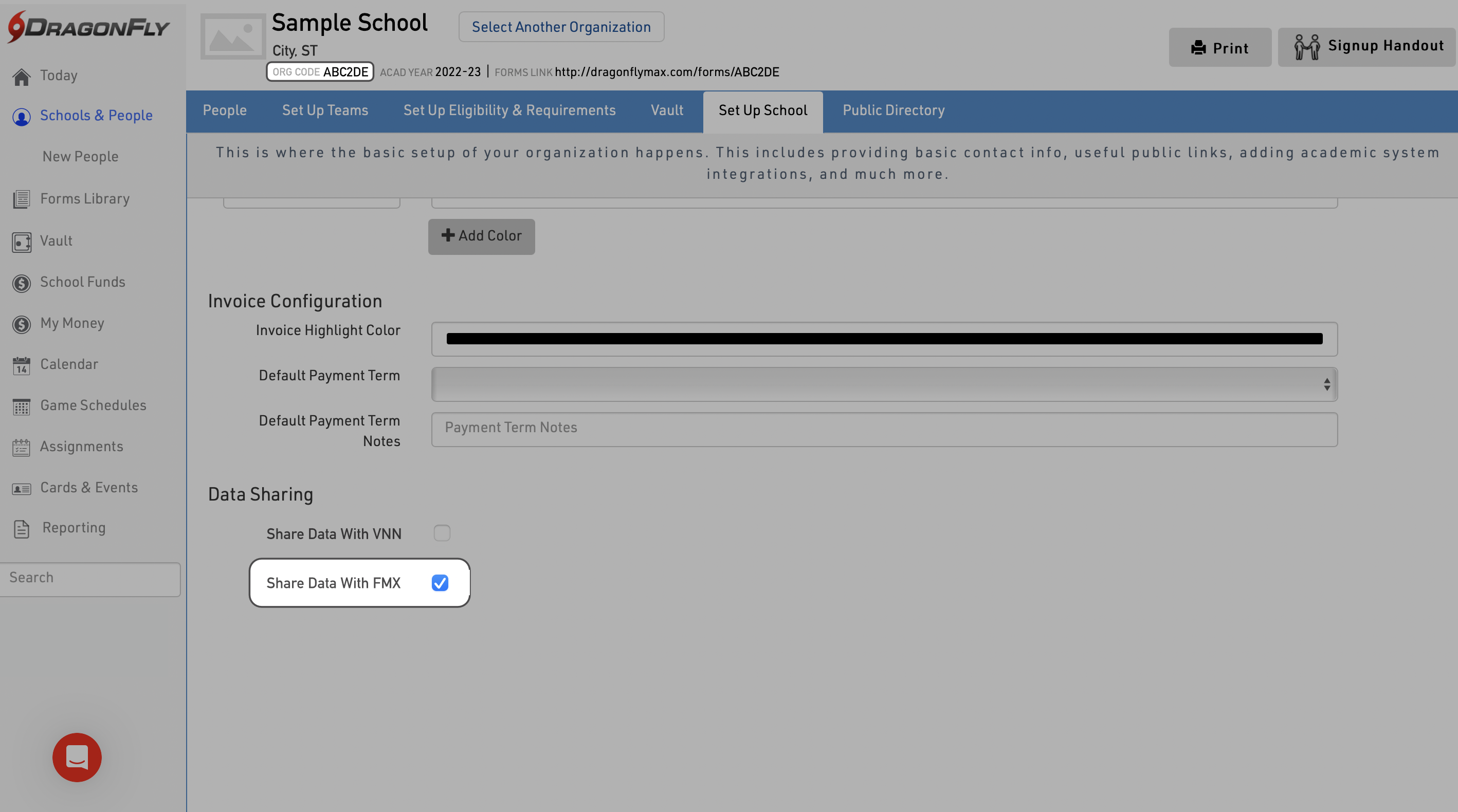Screen dimensions: 1458x812
Task: Click the Print button label
Action: pyautogui.click(x=1230, y=48)
